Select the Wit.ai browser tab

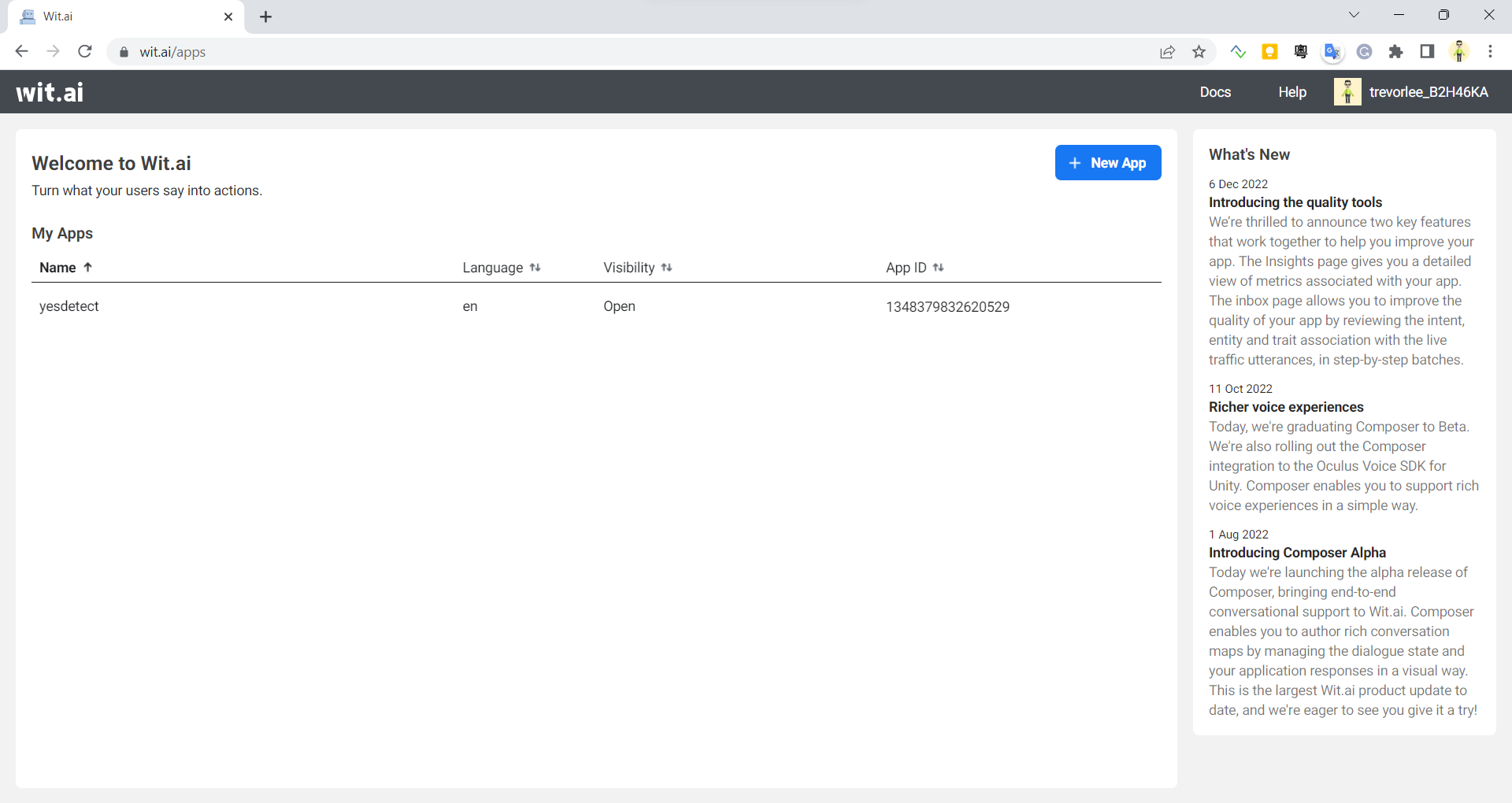pos(118,16)
